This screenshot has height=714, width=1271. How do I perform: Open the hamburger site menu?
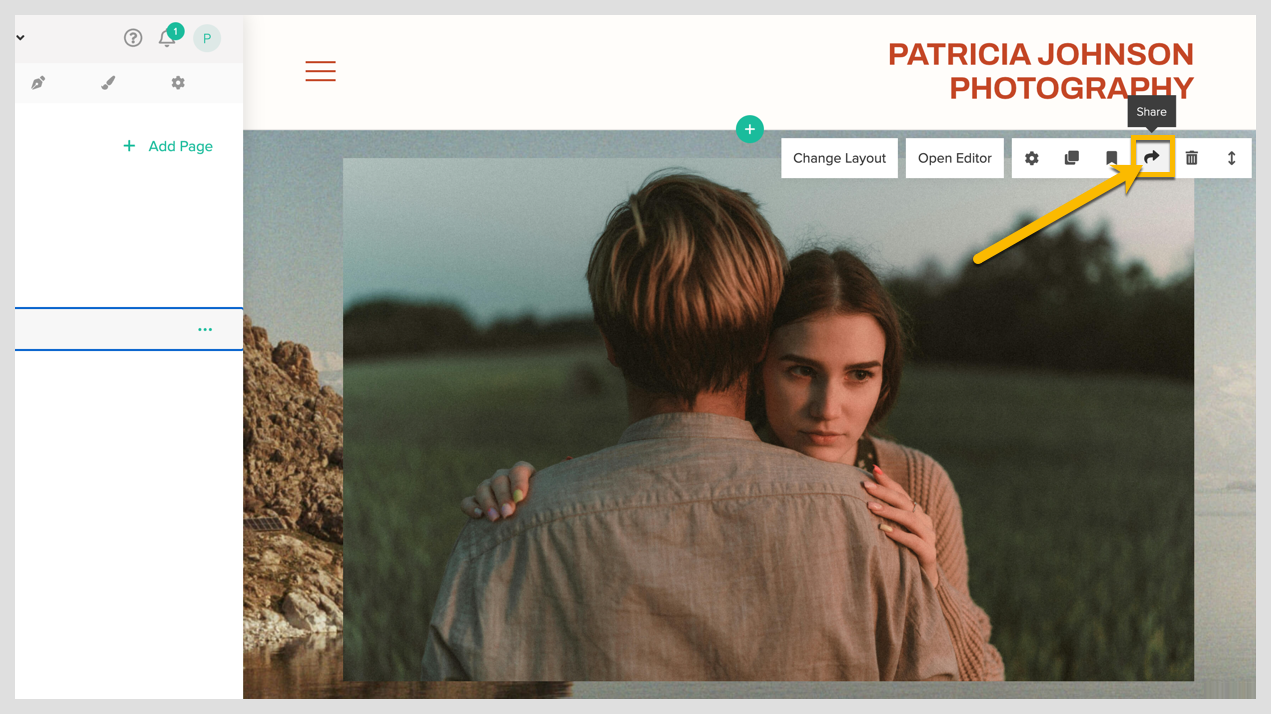320,71
